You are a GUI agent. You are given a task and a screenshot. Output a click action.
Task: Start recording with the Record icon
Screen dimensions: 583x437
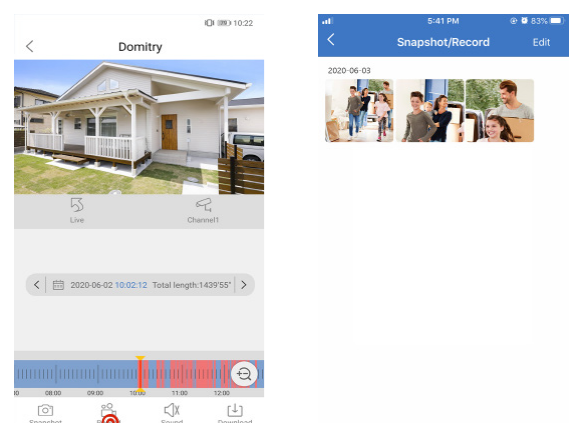pos(109,411)
